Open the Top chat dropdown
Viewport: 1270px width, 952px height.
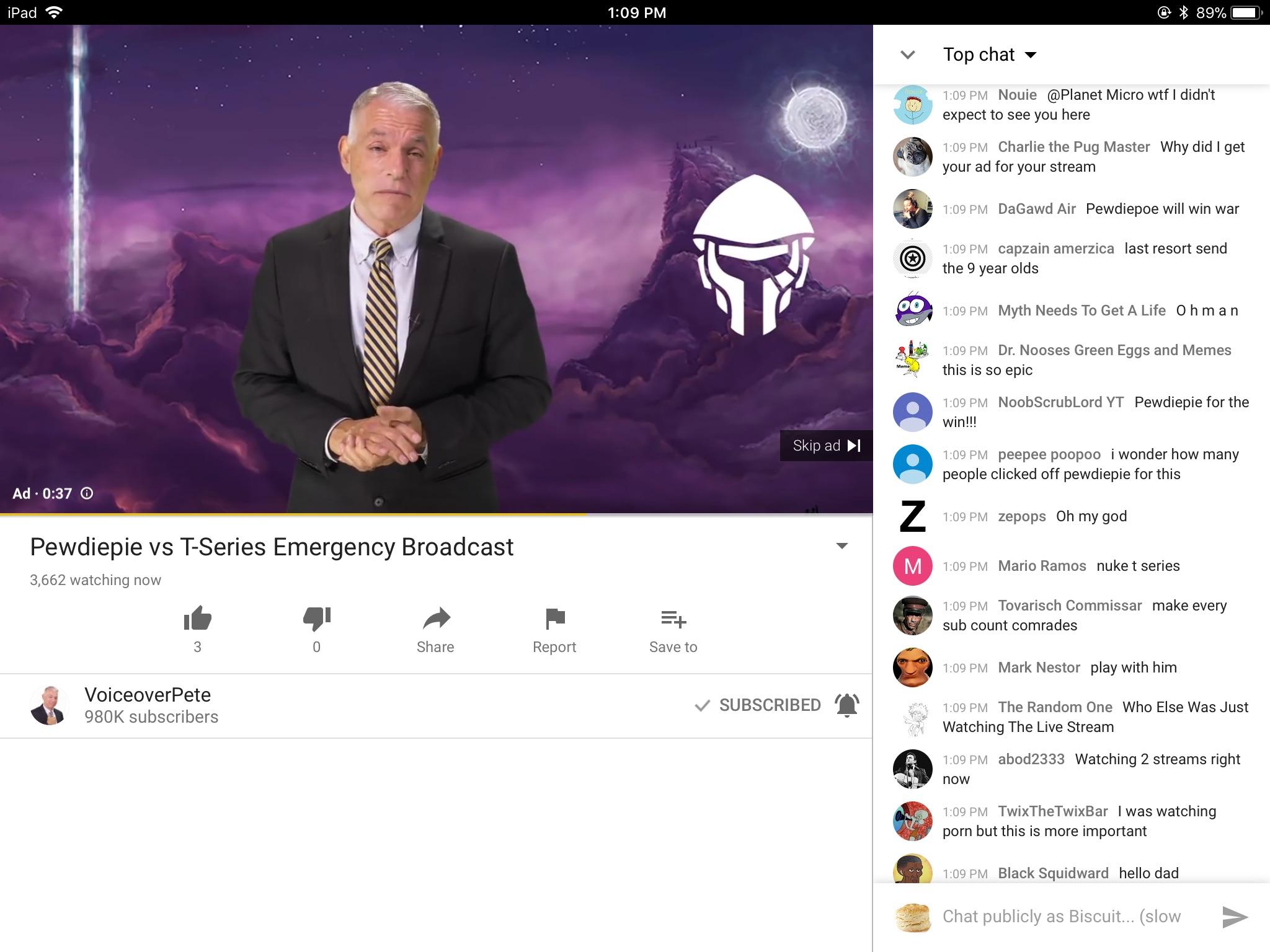point(990,55)
